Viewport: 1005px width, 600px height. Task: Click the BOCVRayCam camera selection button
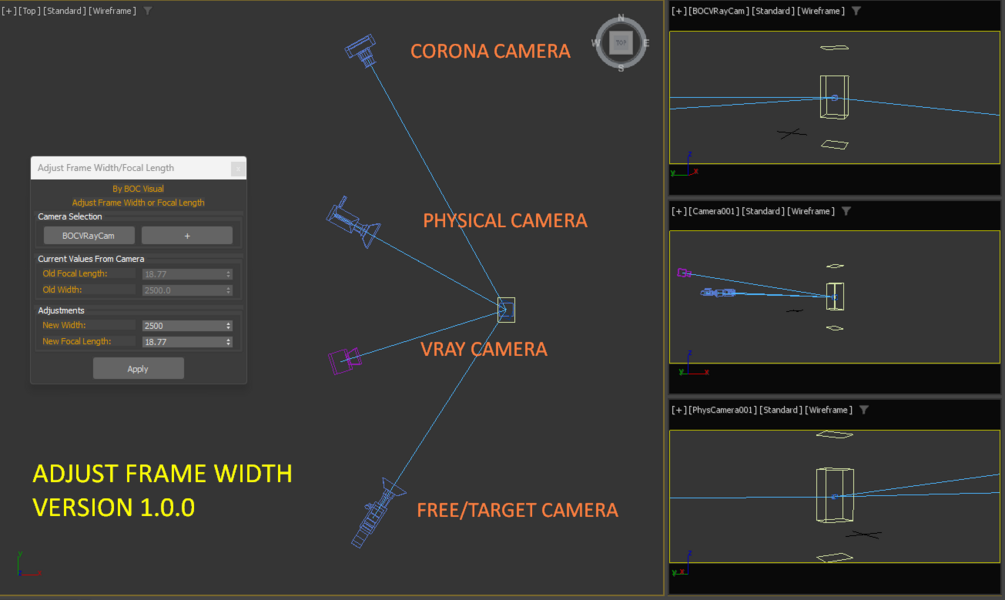(89, 235)
